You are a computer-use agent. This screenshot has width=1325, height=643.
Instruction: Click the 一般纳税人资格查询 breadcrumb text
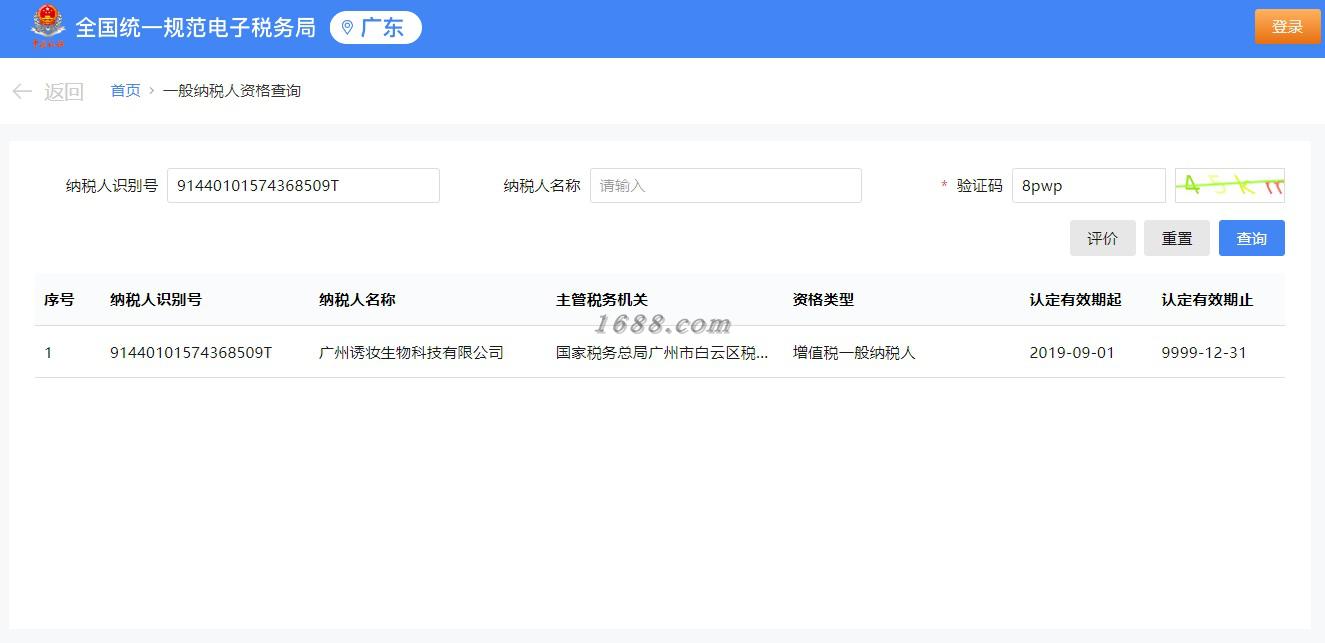(232, 91)
